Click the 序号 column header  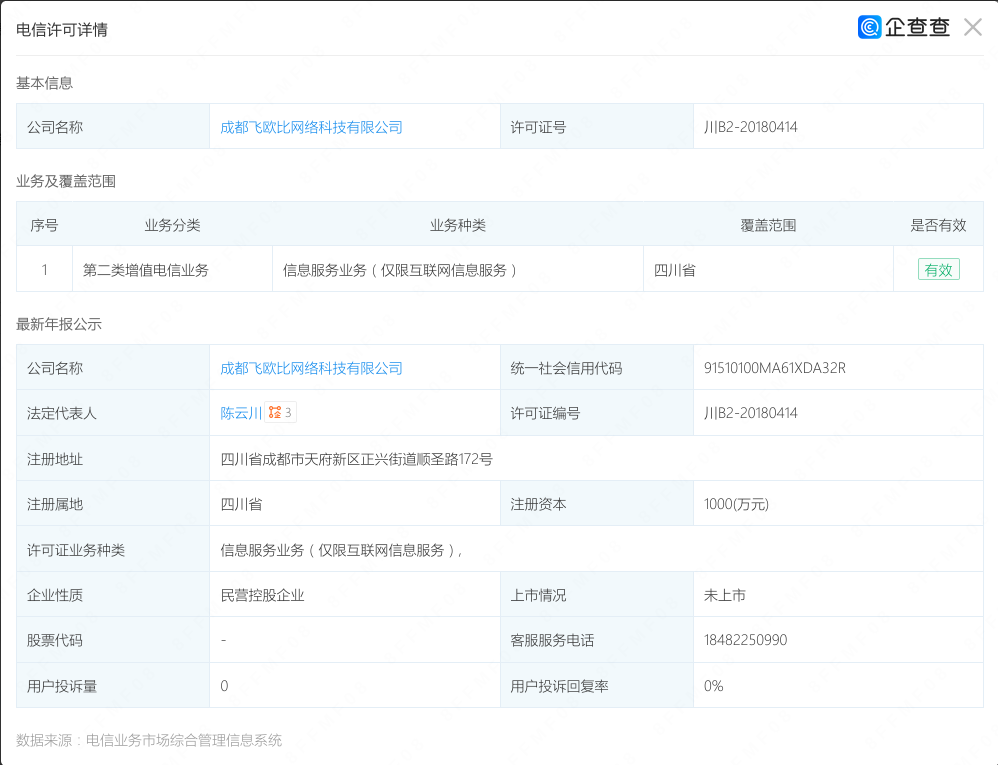coord(44,225)
